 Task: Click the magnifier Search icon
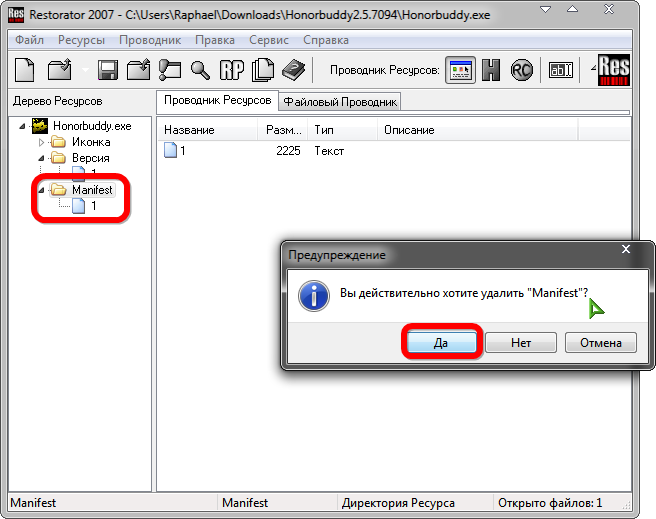pyautogui.click(x=200, y=70)
